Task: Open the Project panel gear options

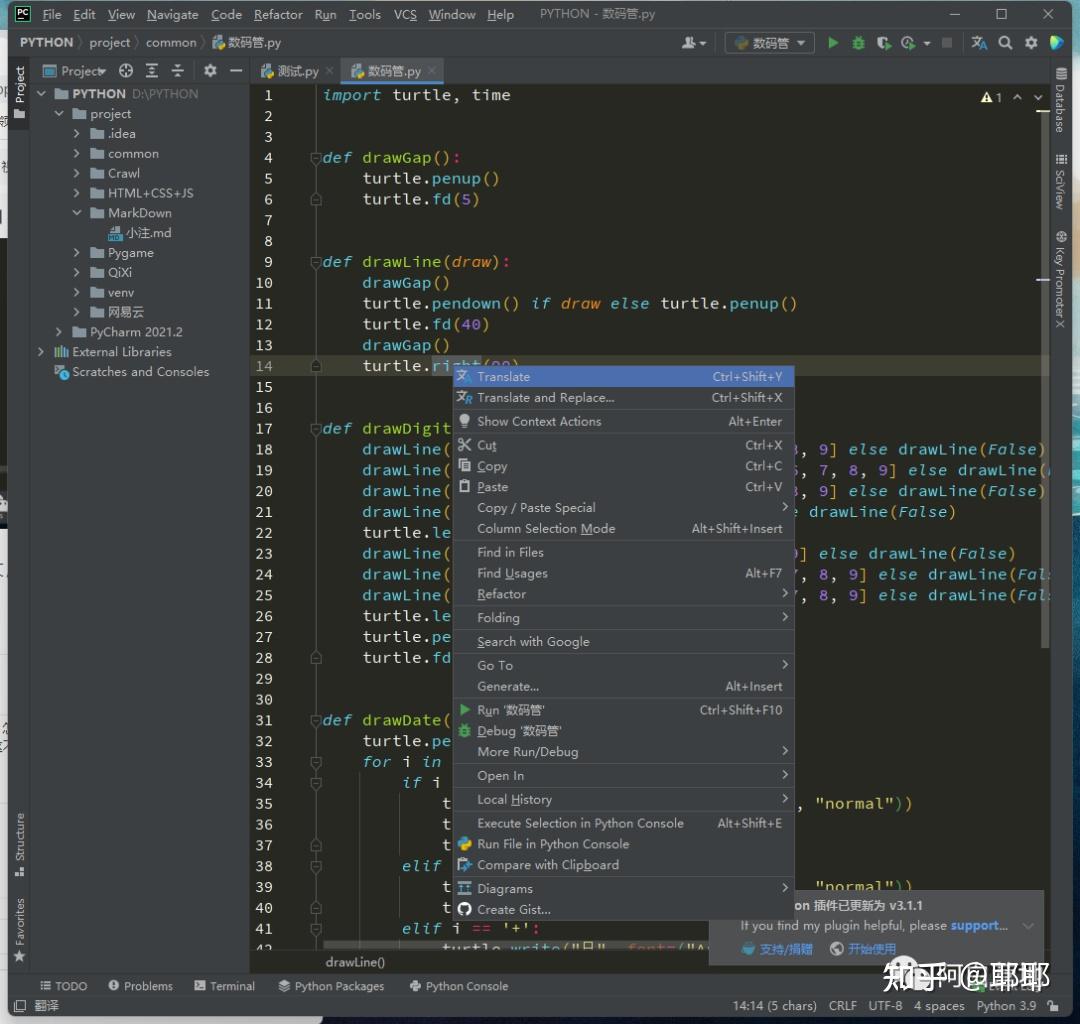Action: coord(210,71)
